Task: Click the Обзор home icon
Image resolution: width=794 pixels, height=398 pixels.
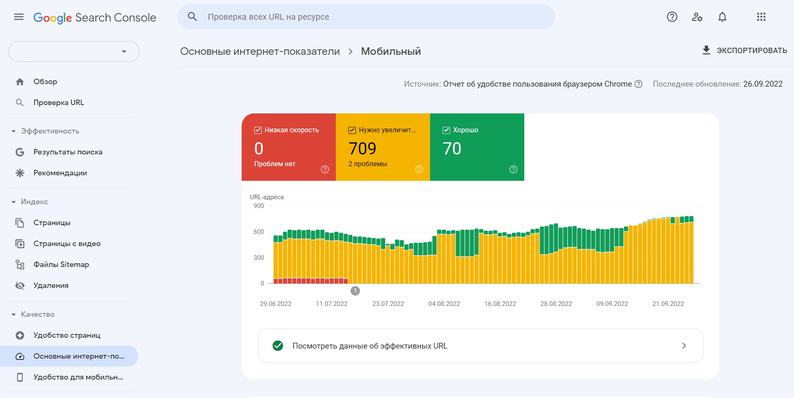Action: (20, 82)
